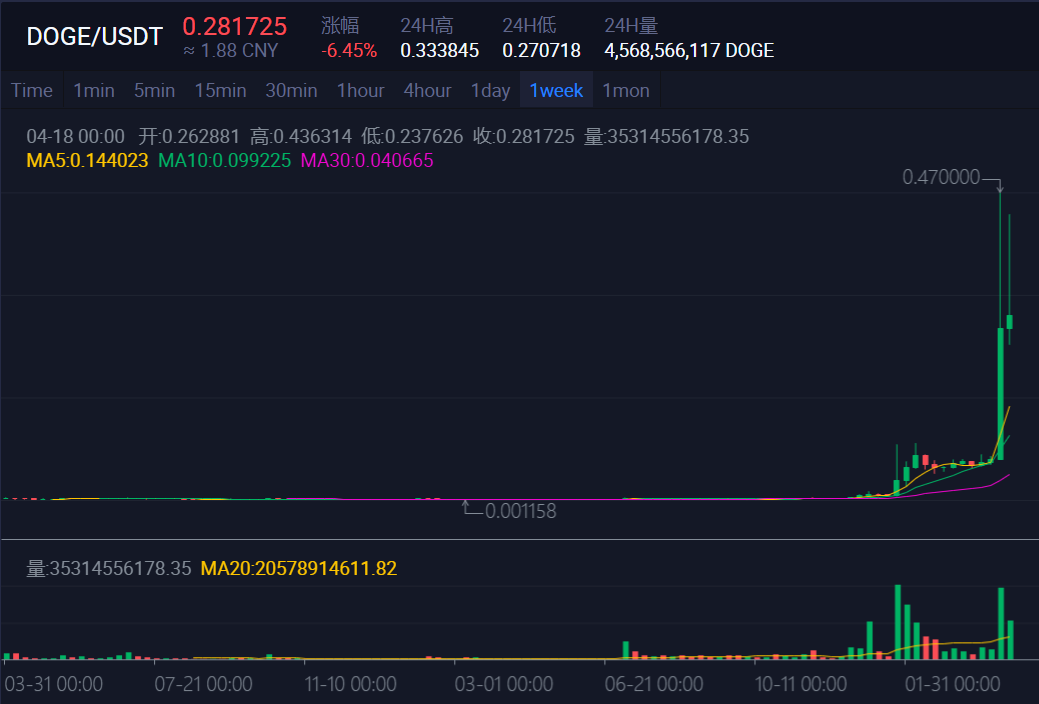Screen dimensions: 1039x704
Task: Switch to the 1min interval
Action: point(94,90)
